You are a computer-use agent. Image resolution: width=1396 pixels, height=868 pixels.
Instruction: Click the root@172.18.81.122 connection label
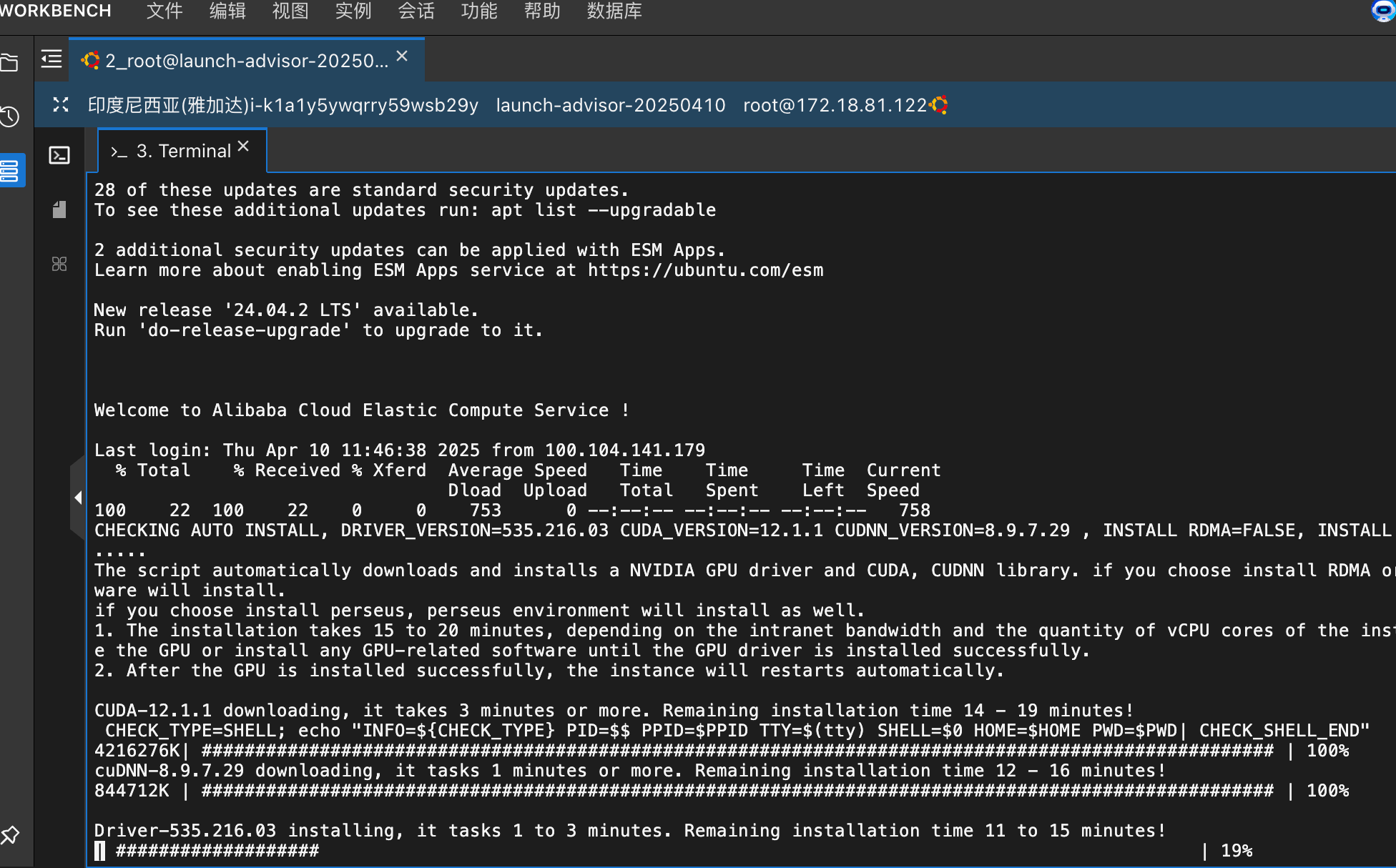[x=835, y=105]
